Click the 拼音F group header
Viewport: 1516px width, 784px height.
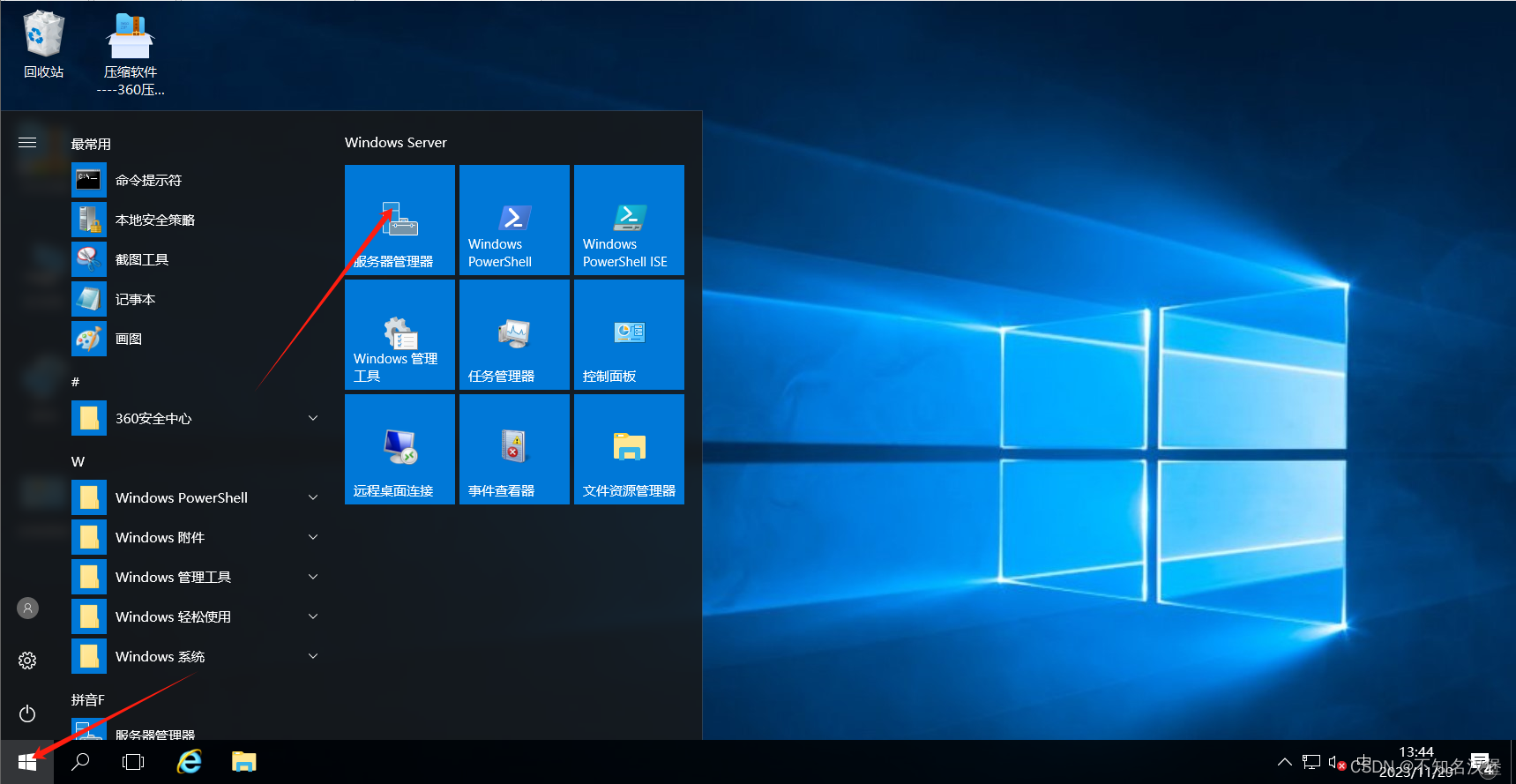87,699
